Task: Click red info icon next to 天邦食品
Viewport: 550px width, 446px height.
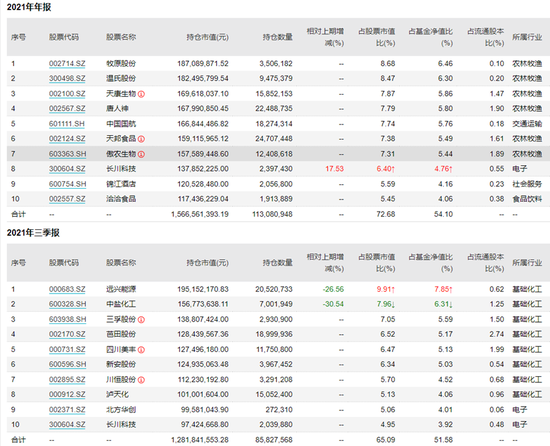Action: pos(141,139)
